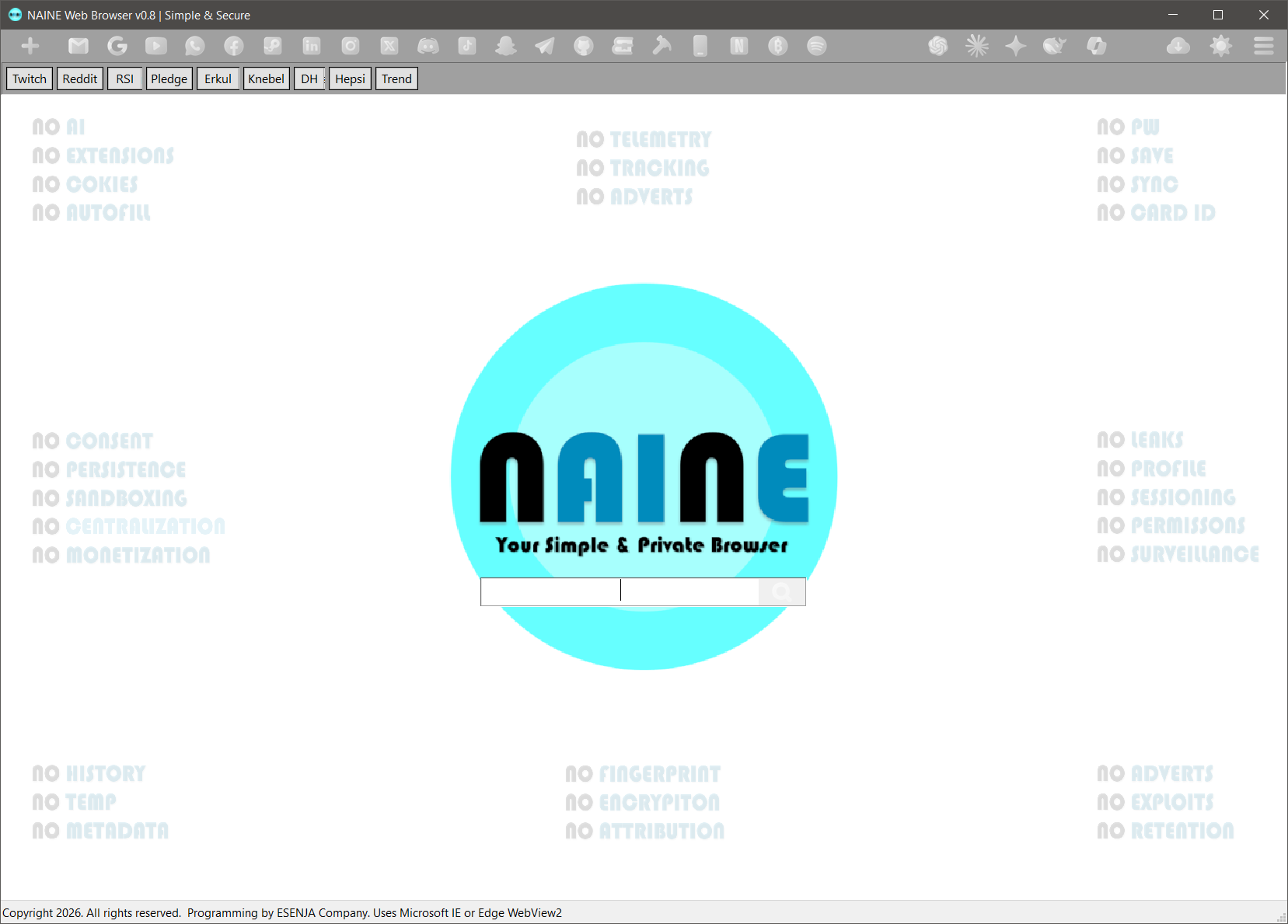Open the settings gear icon
The height and width of the screenshot is (924, 1288).
[1221, 46]
